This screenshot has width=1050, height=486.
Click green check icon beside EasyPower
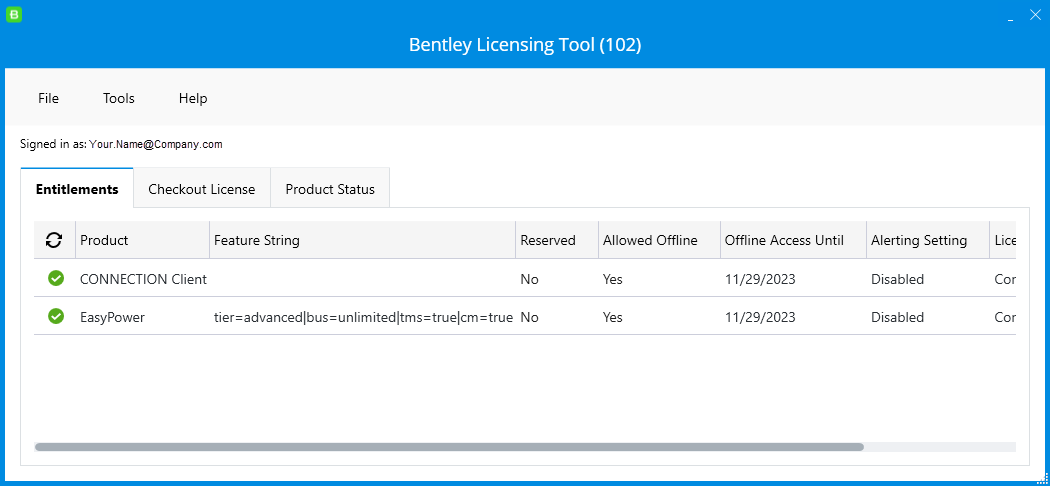pyautogui.click(x=56, y=317)
